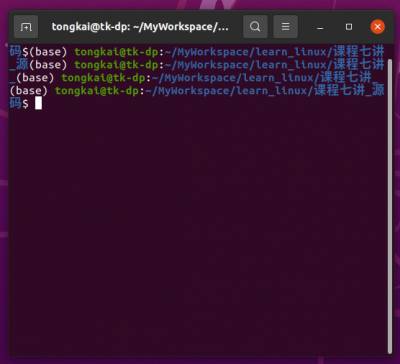Click the 码$ prompt beside the cursor

tap(19, 104)
